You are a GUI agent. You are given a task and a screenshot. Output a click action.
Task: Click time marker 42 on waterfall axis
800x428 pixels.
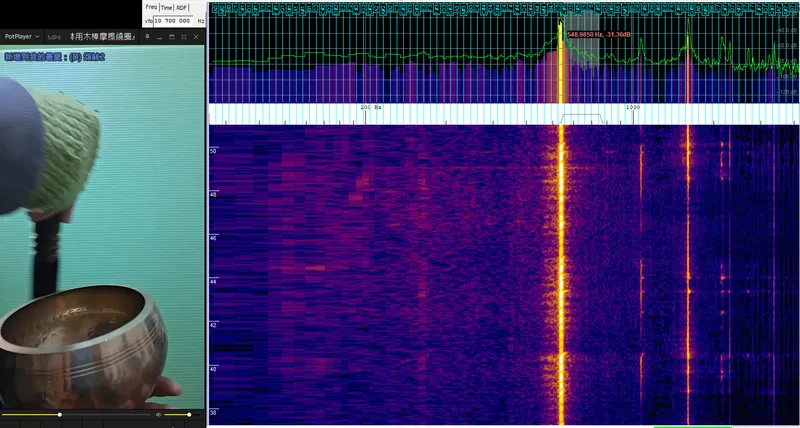coord(213,325)
